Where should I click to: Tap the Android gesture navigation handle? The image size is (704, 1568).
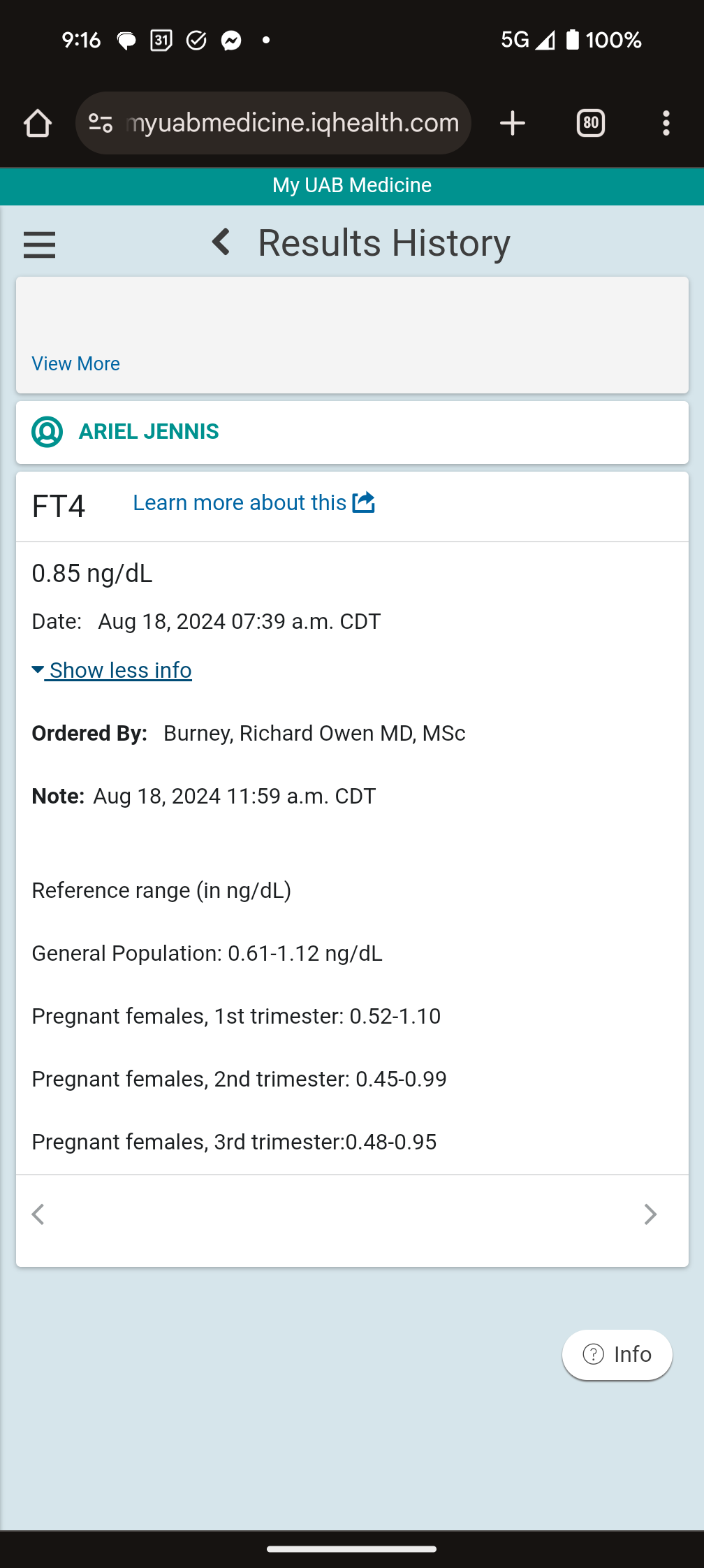point(352,1549)
